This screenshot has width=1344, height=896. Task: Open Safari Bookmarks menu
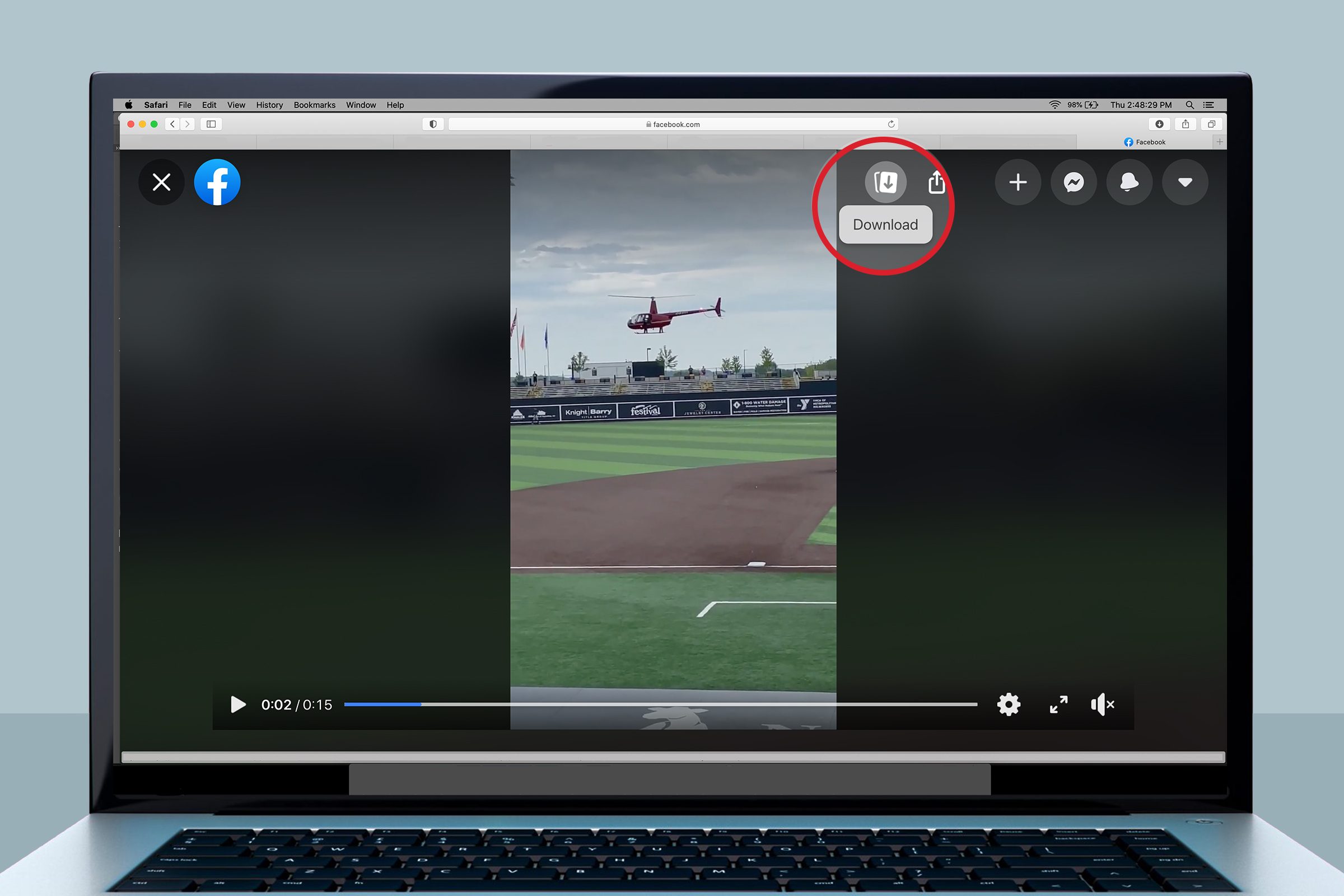[x=313, y=105]
